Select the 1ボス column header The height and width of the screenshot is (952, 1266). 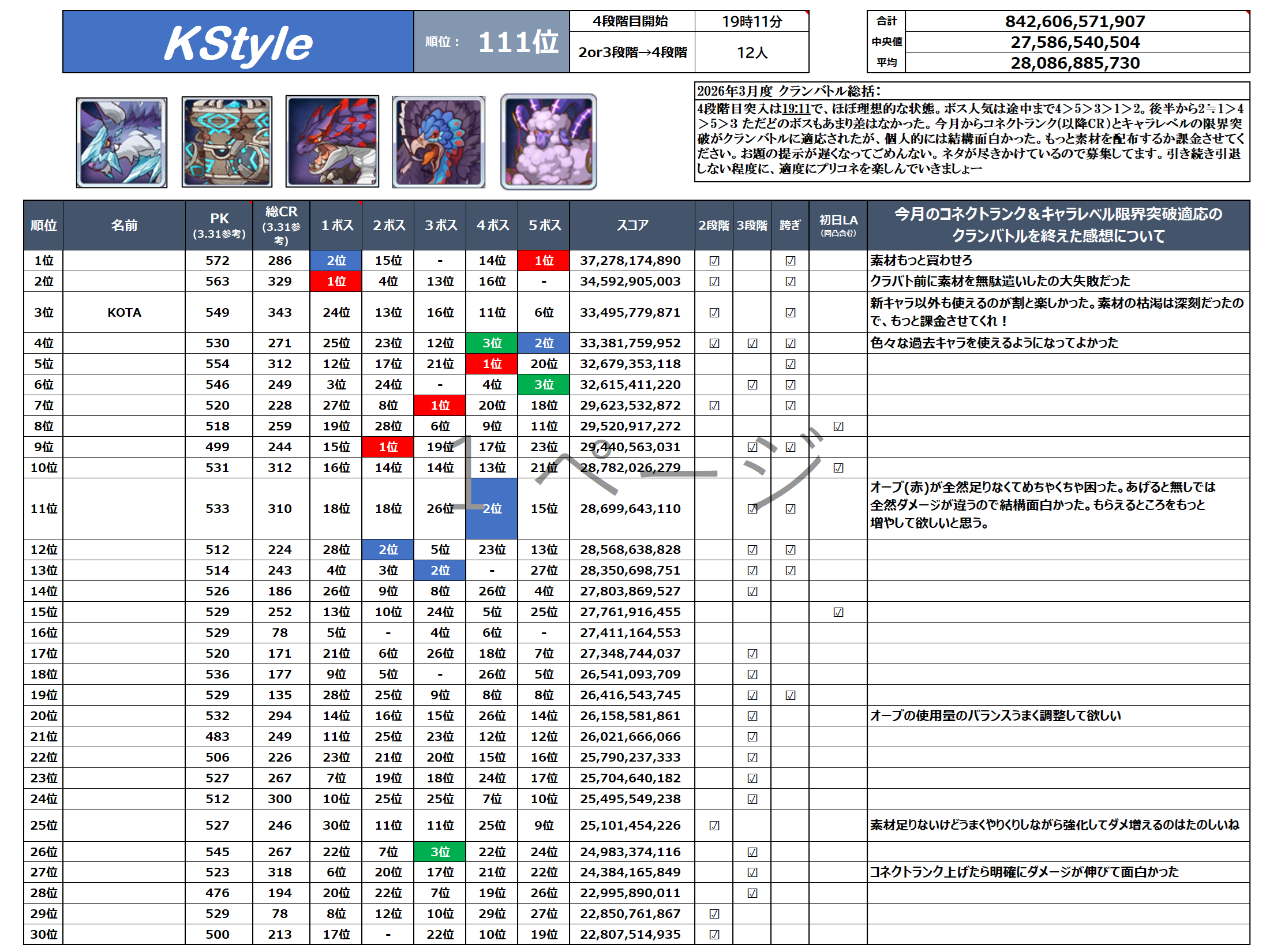[x=336, y=226]
